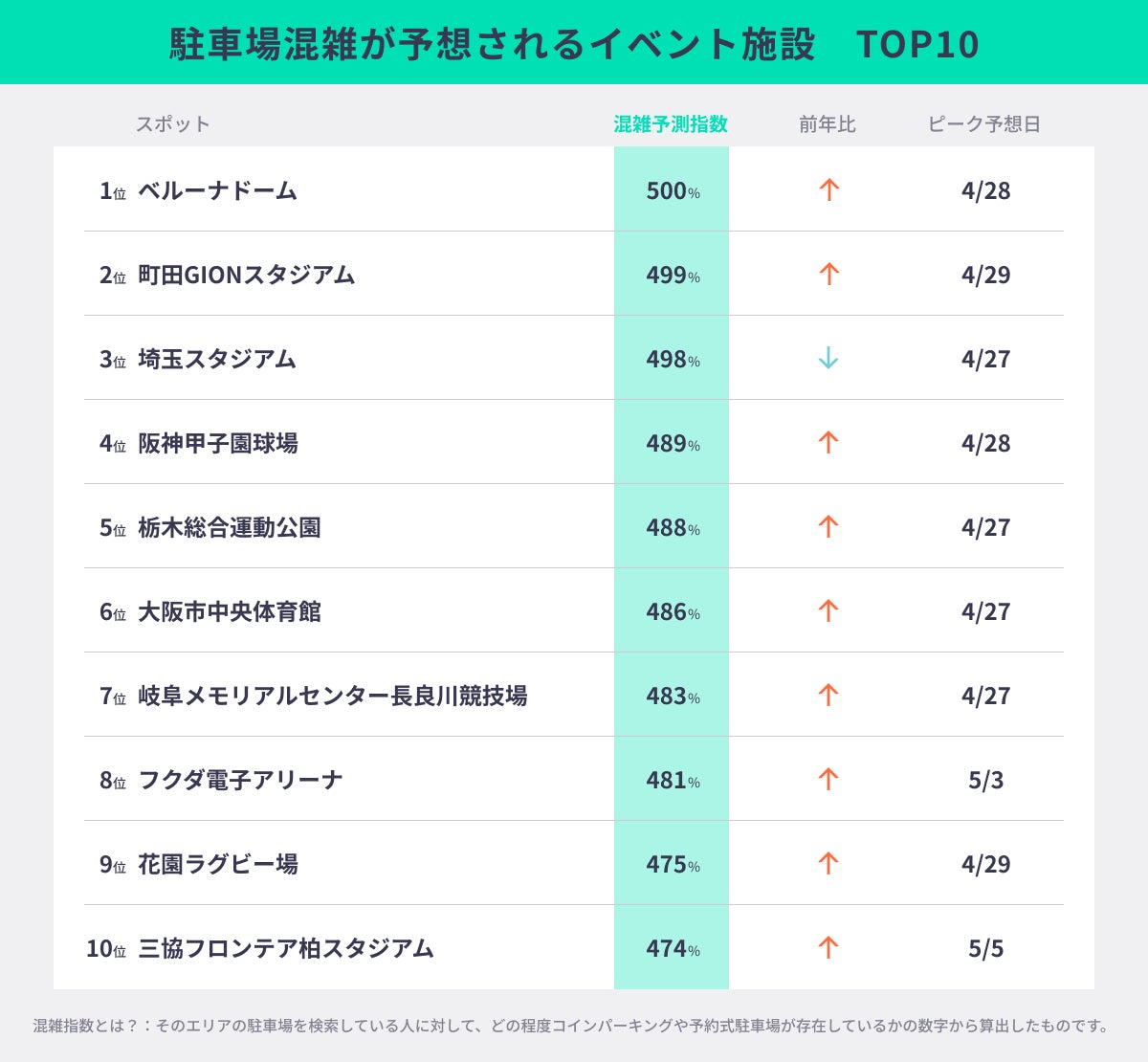
Task: Click the 474% congestion index value
Action: (x=673, y=948)
